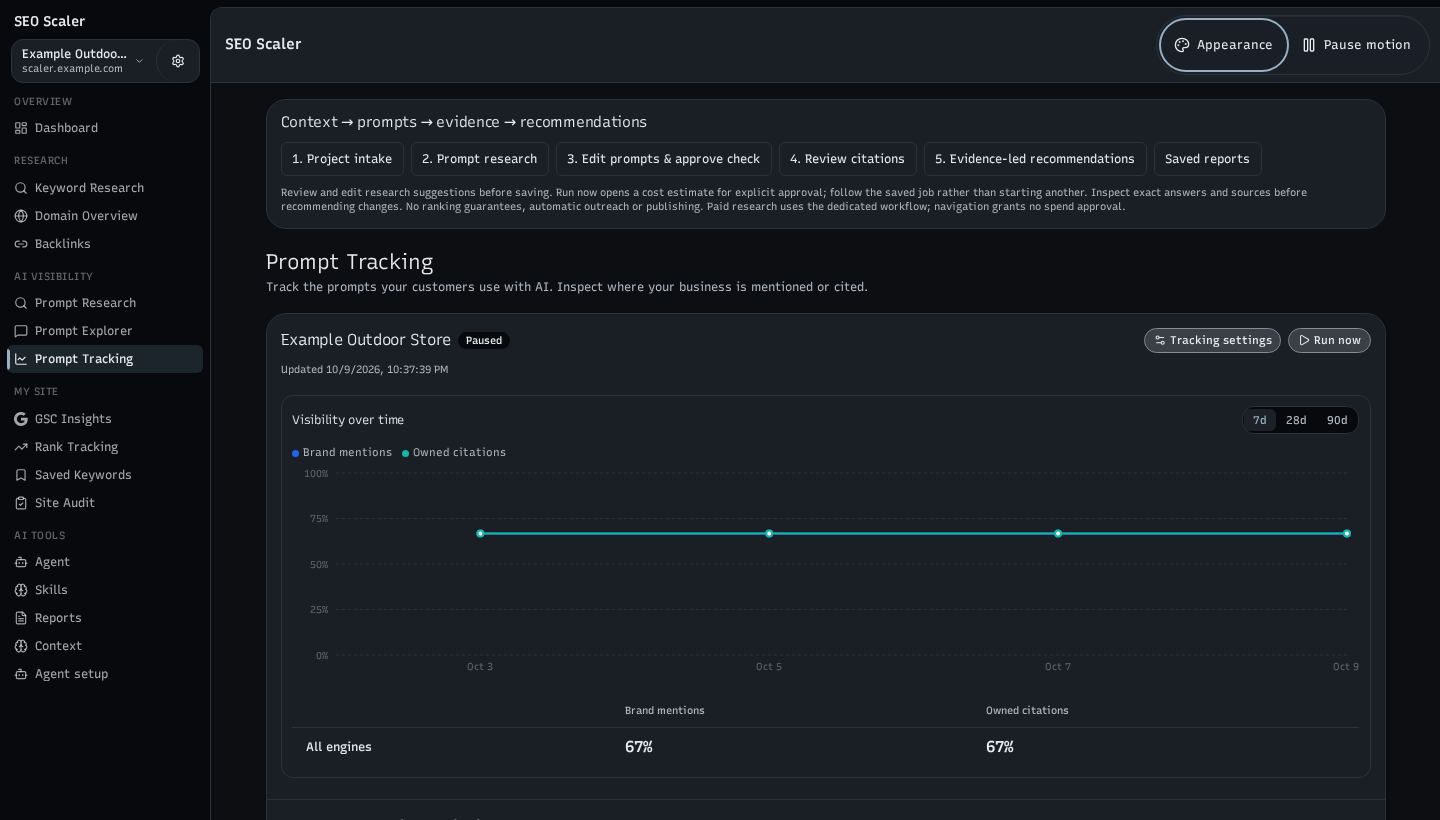Image resolution: width=1440 pixels, height=820 pixels.
Task: Click the Backlinks chain icon
Action: pos(21,244)
